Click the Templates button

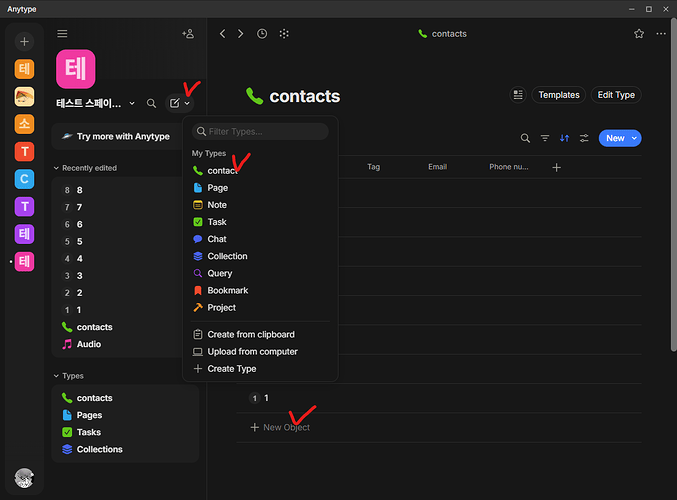pyautogui.click(x=559, y=95)
